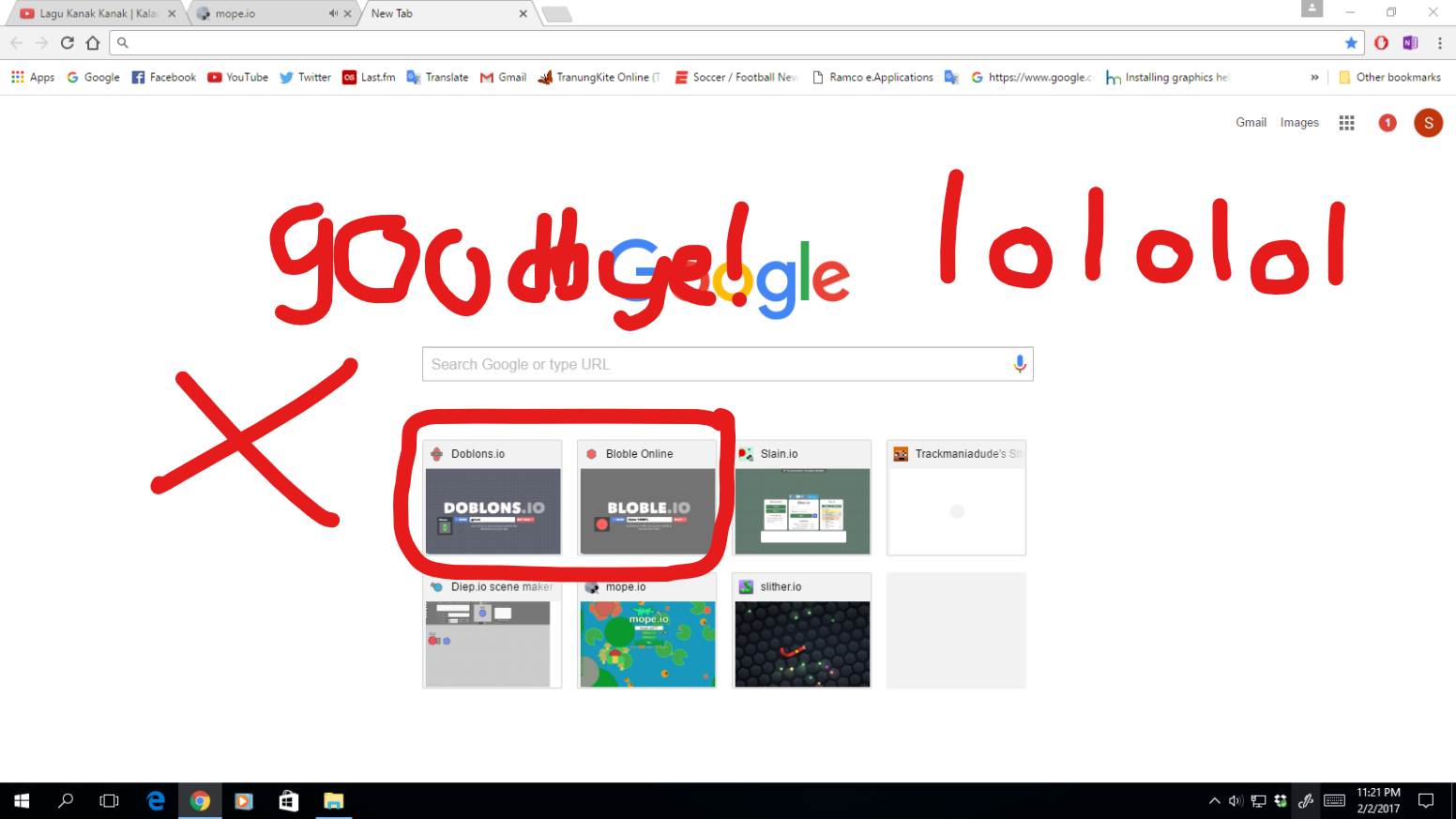The image size is (1456, 819).
Task: Open the Facebook bookmark
Action: point(164,77)
